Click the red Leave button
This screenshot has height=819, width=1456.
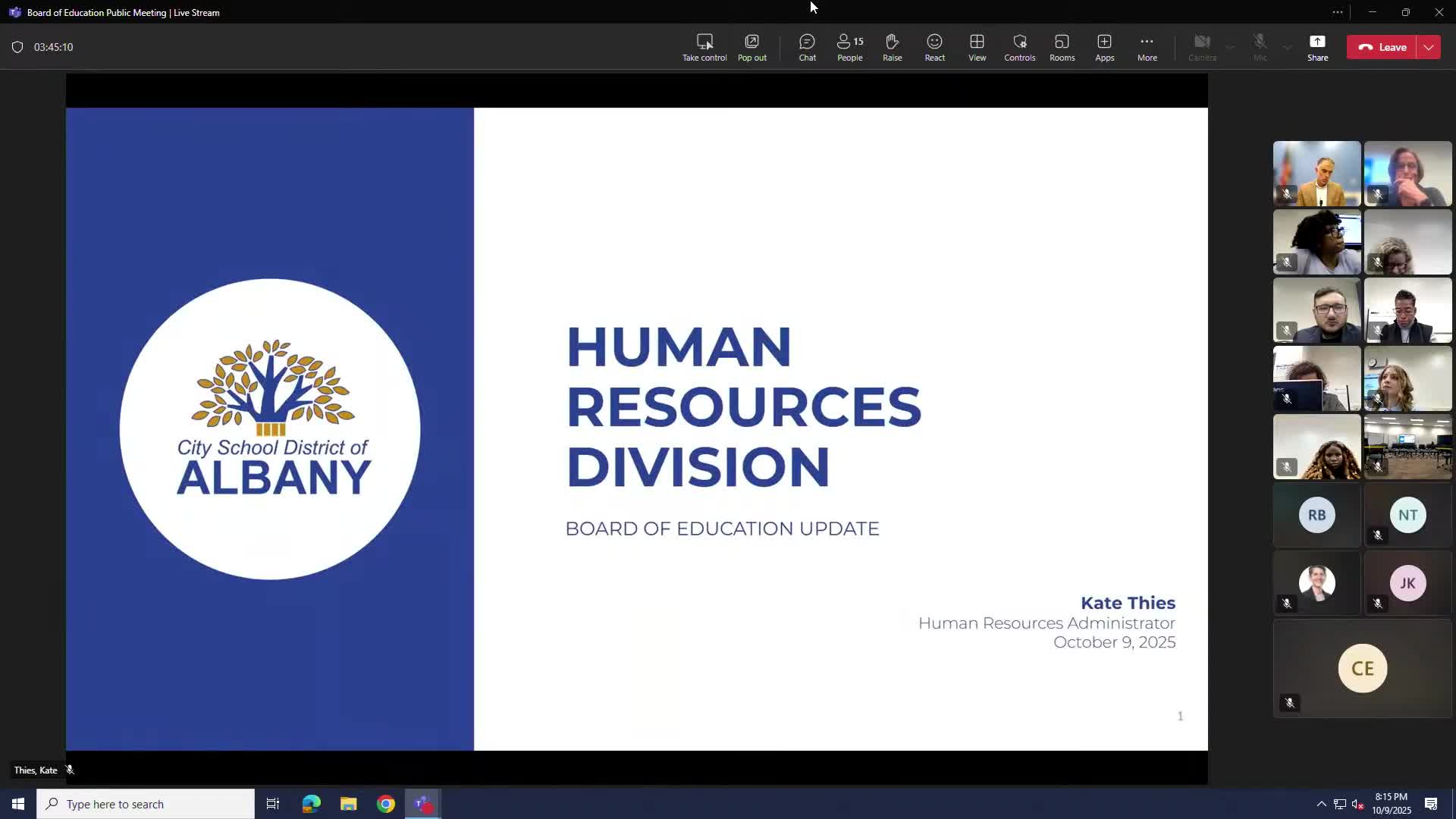pyautogui.click(x=1382, y=47)
